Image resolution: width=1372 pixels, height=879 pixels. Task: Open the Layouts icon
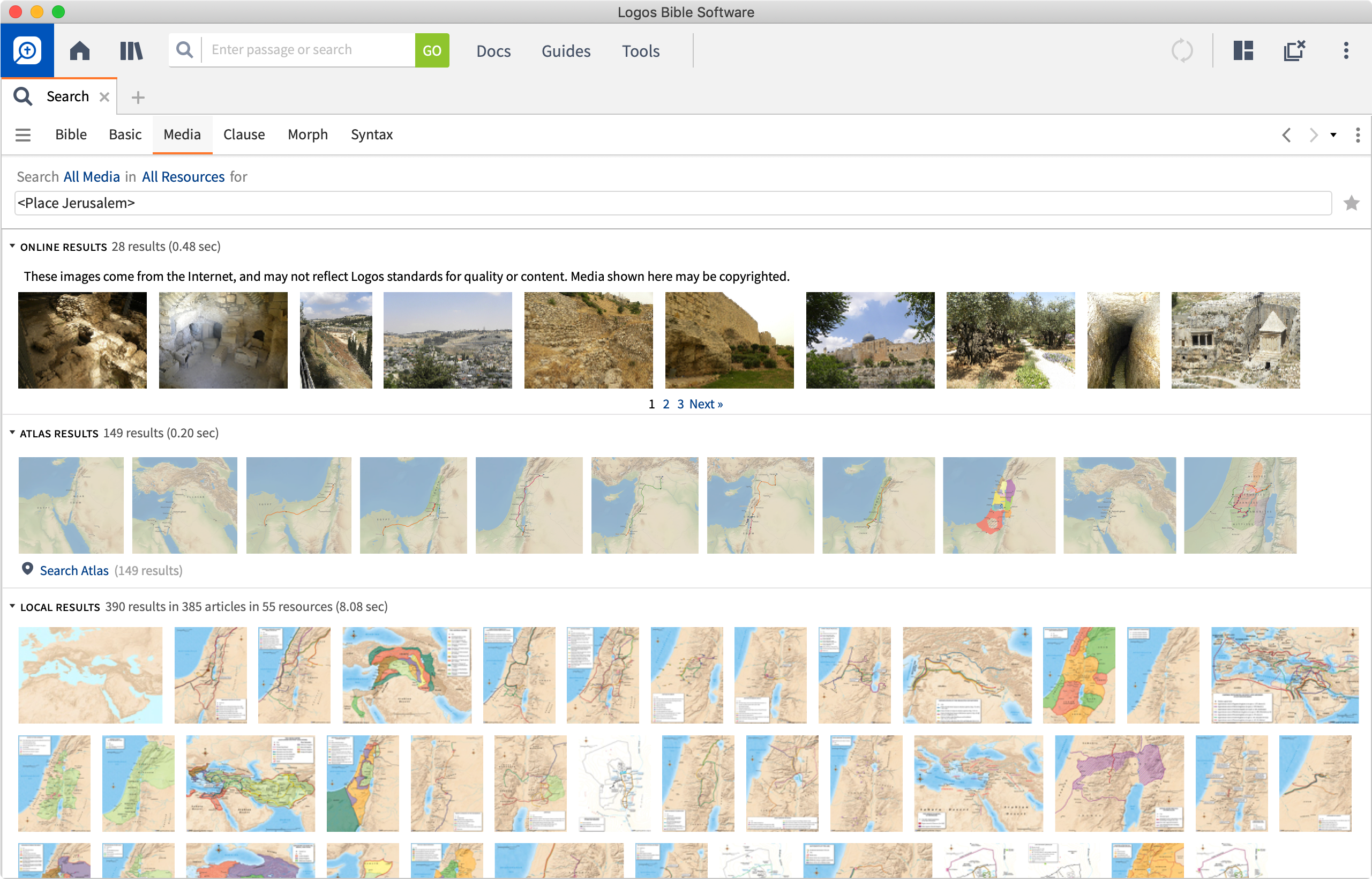1242,51
